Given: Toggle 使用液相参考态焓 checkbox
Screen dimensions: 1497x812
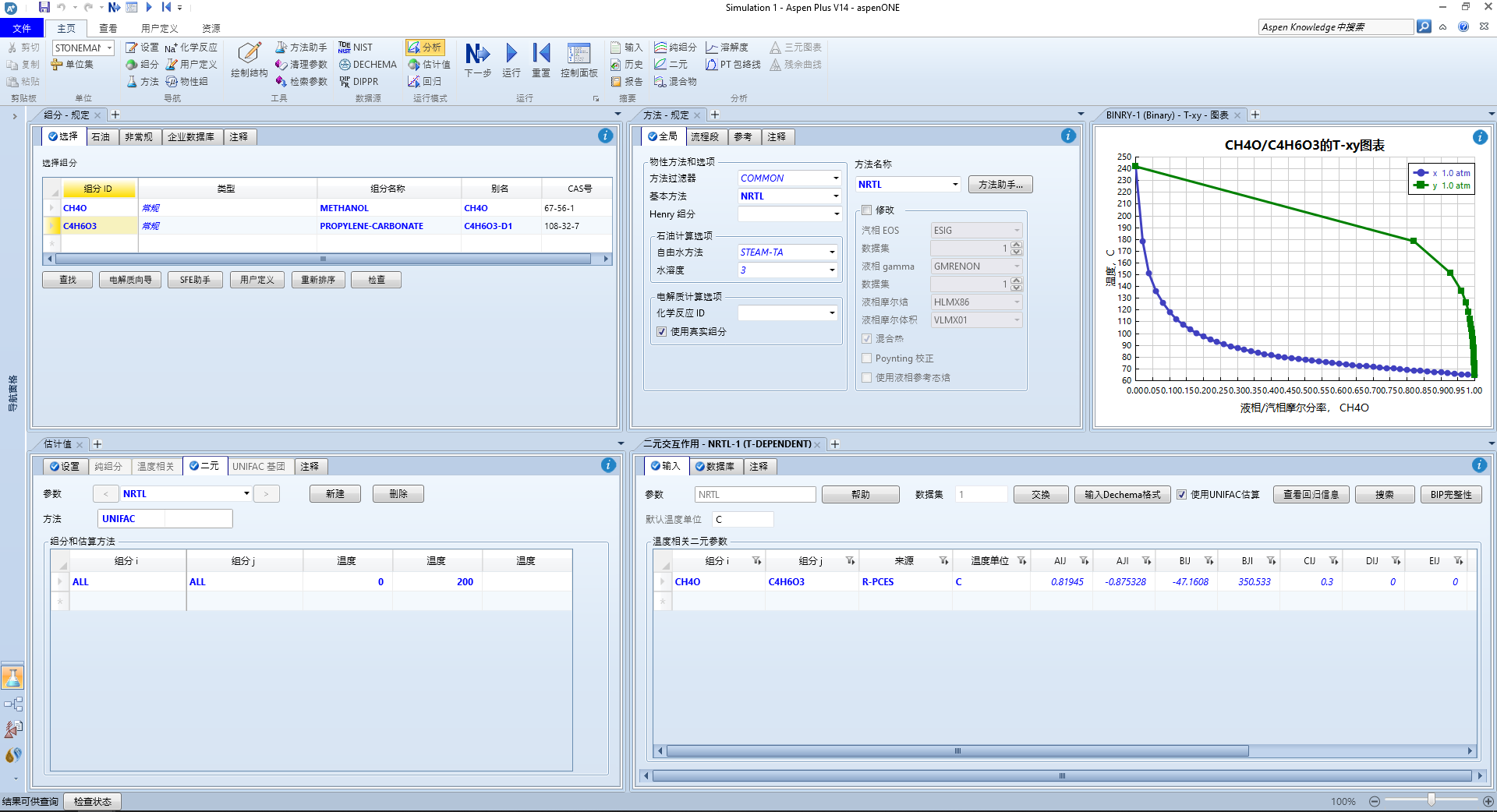Looking at the screenshot, I should pos(866,378).
